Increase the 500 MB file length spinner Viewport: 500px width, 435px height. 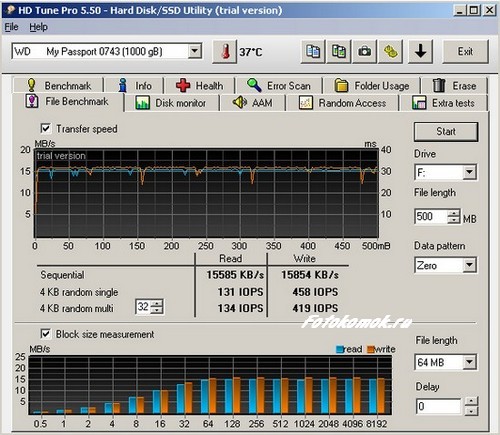pos(454,213)
